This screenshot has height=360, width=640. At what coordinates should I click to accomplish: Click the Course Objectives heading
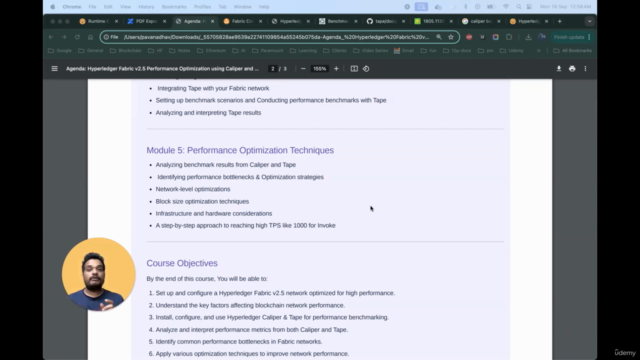(x=182, y=263)
